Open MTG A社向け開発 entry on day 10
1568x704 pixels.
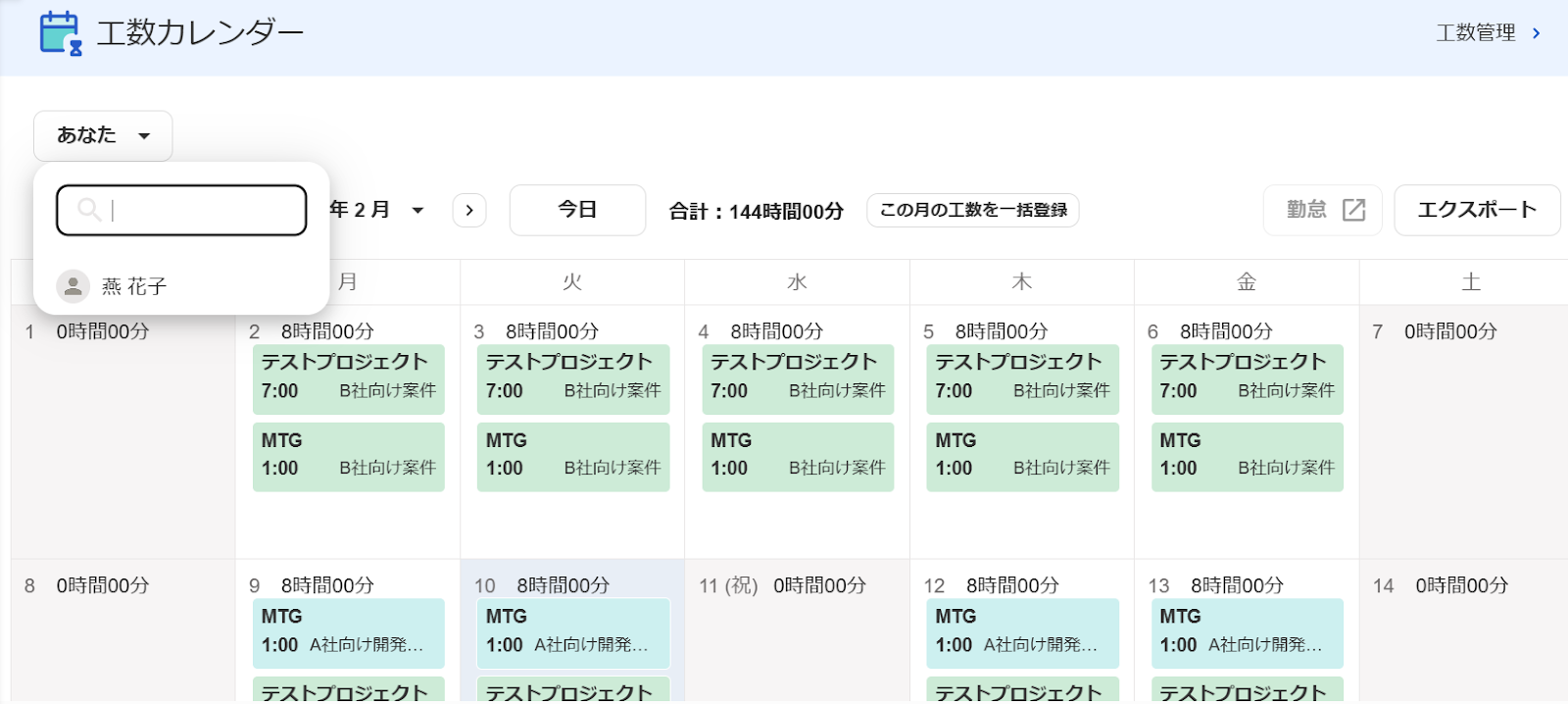[x=573, y=633]
